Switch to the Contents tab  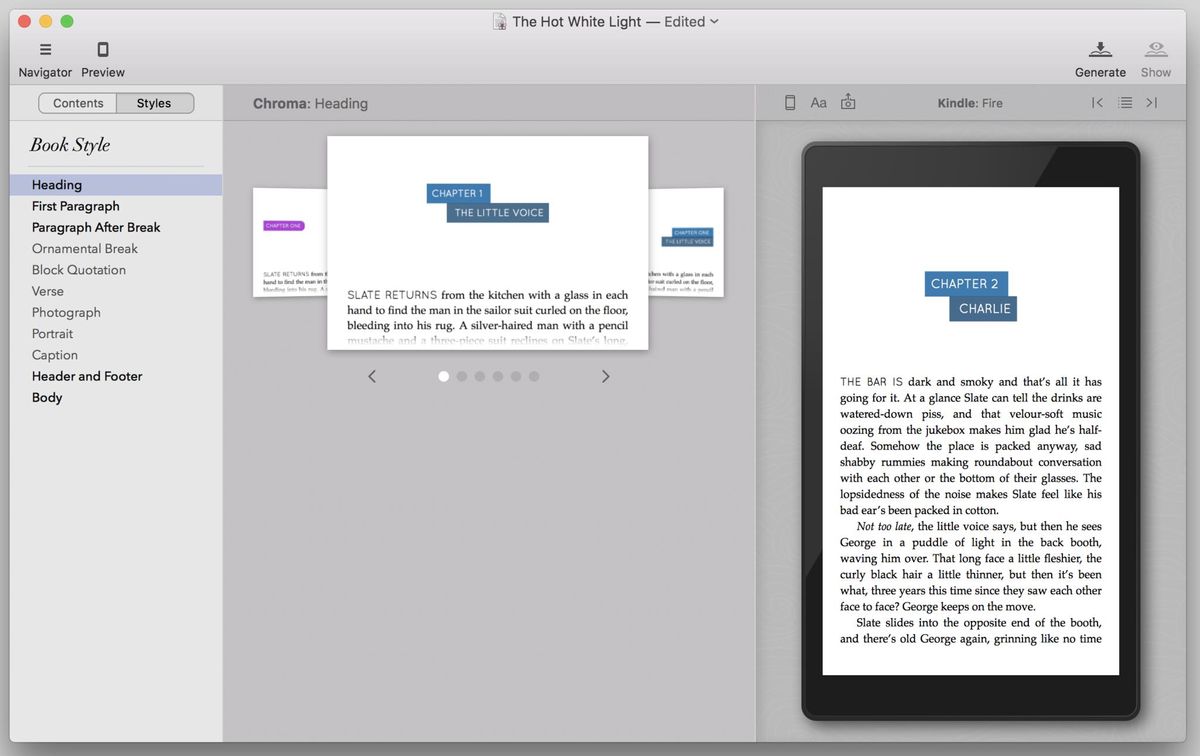(x=77, y=102)
